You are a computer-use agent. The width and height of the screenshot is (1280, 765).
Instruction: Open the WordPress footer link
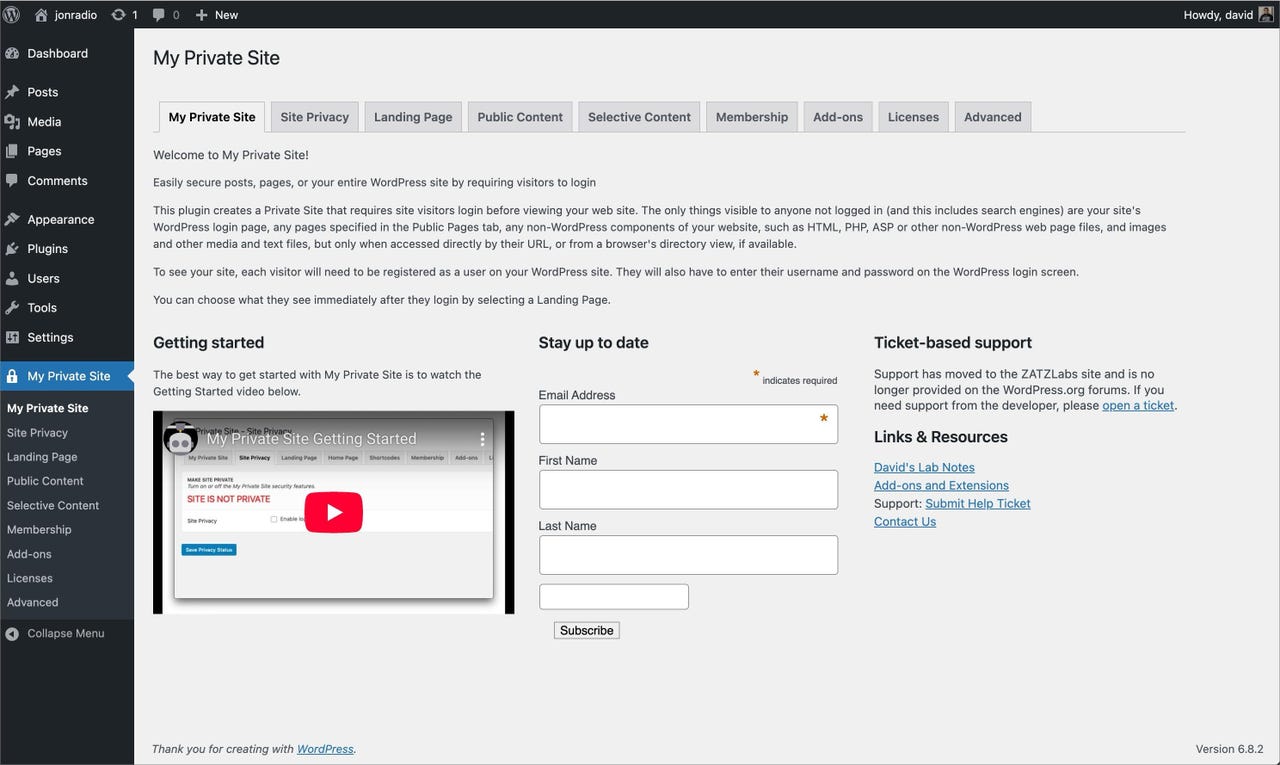(x=325, y=749)
